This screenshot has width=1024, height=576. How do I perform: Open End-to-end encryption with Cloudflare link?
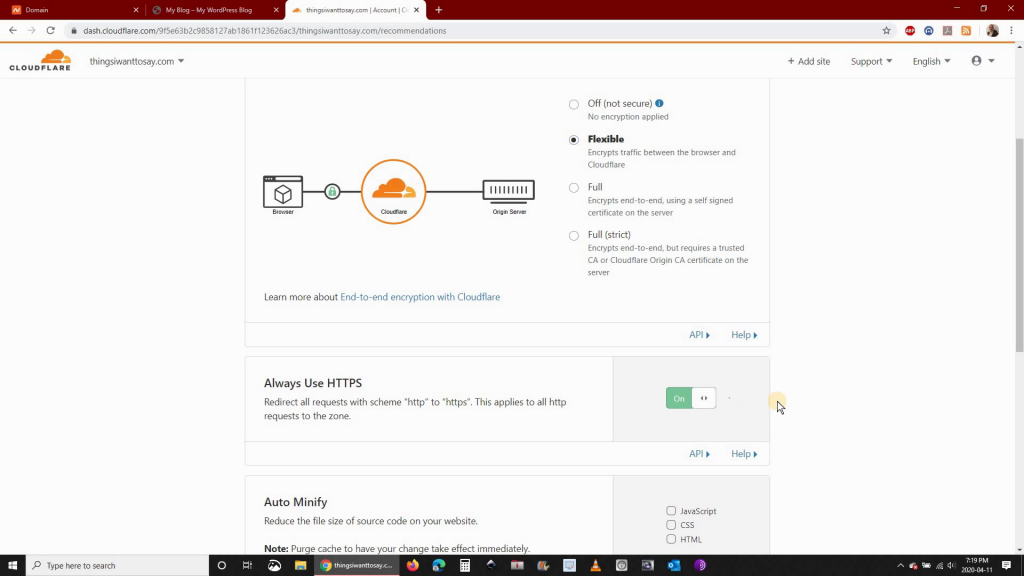point(420,296)
